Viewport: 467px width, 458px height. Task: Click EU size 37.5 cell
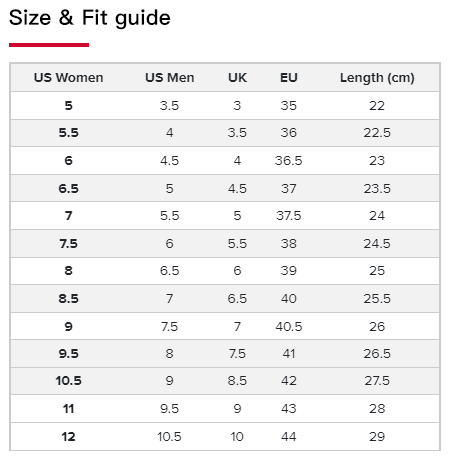tap(289, 216)
